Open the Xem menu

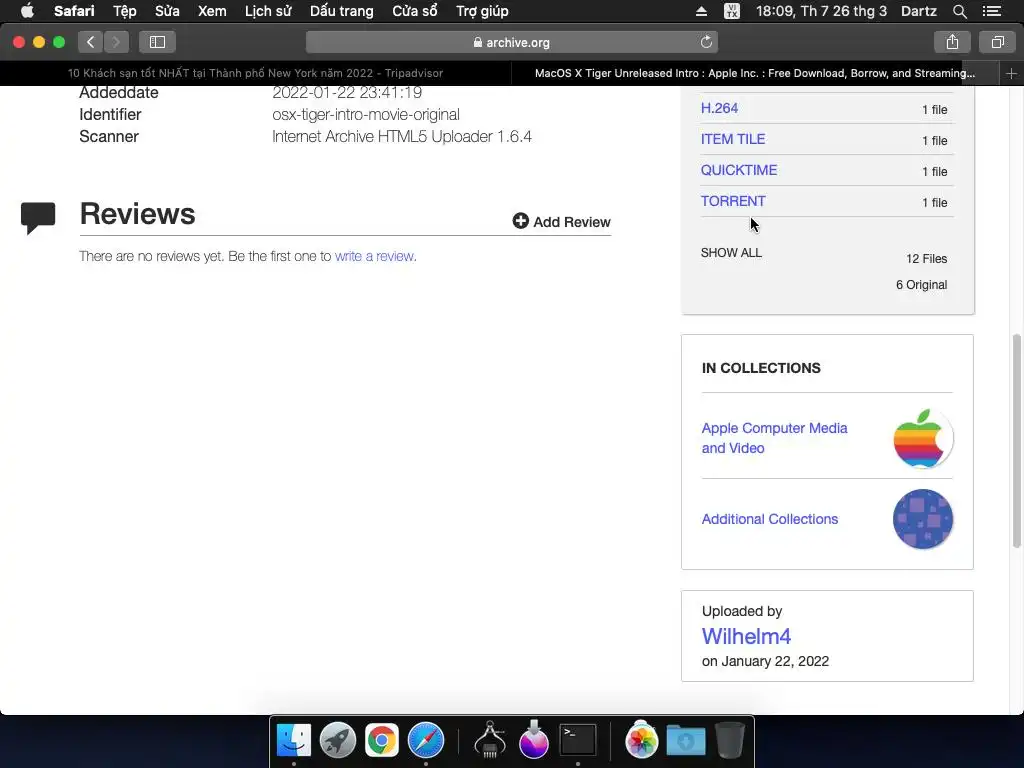coord(212,11)
